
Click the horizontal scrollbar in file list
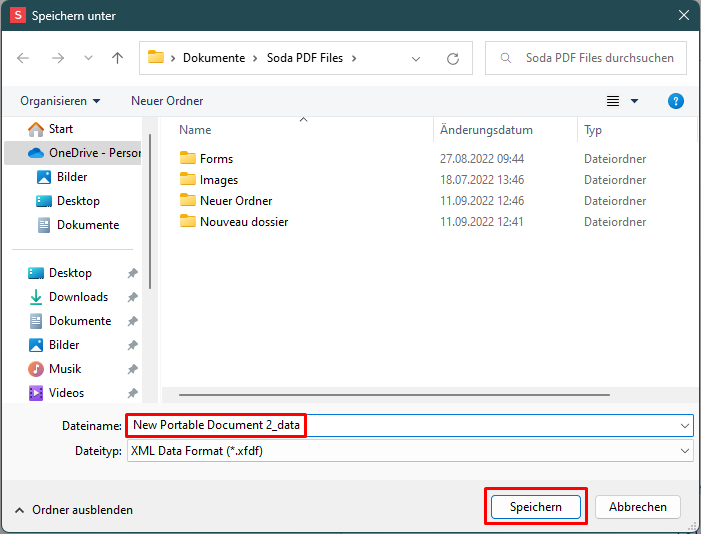point(394,395)
